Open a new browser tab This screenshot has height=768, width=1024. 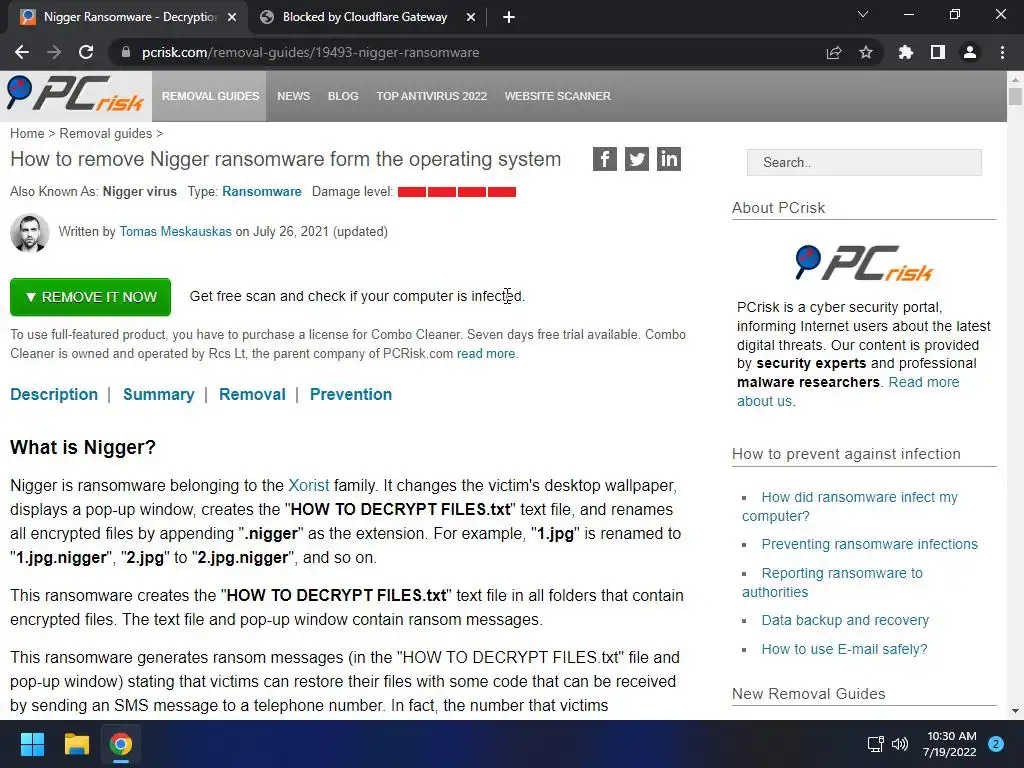509,17
